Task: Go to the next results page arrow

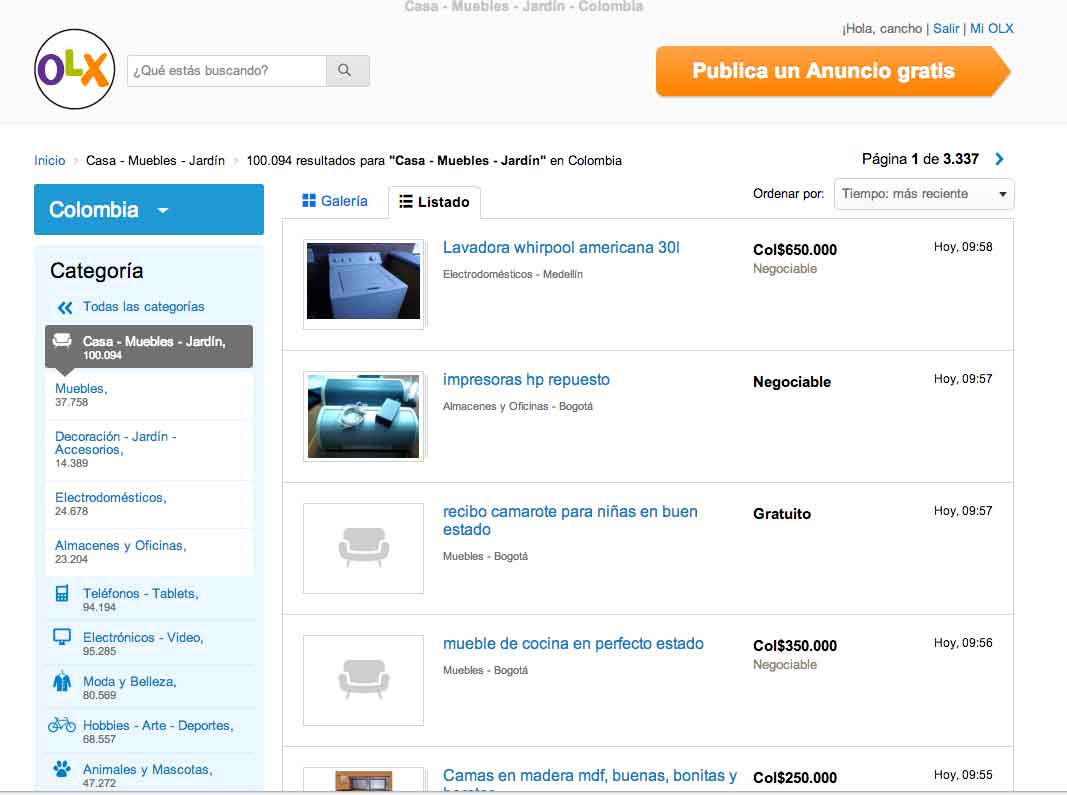Action: [x=998, y=158]
